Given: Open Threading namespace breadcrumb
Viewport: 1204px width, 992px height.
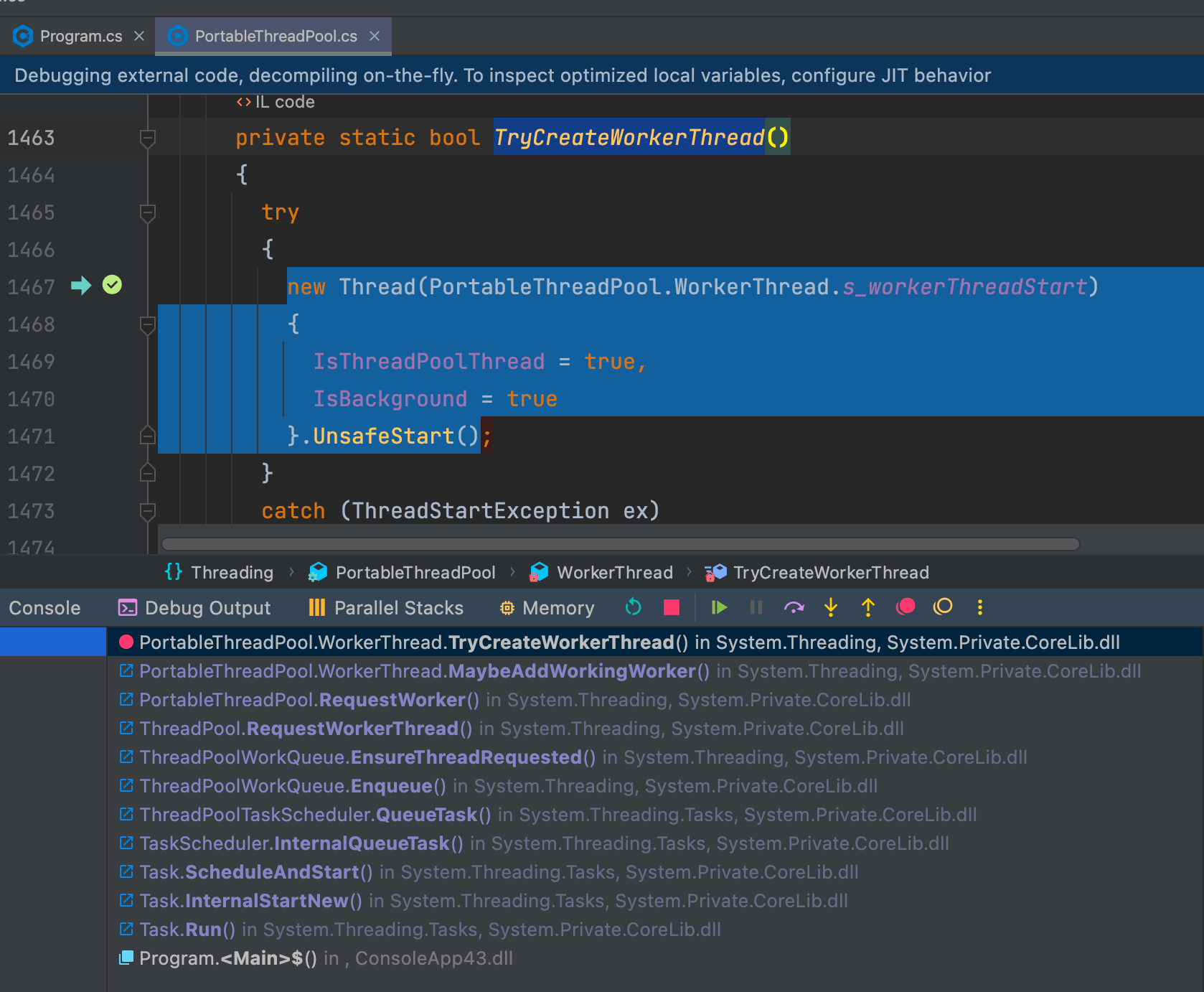Looking at the screenshot, I should pos(220,572).
